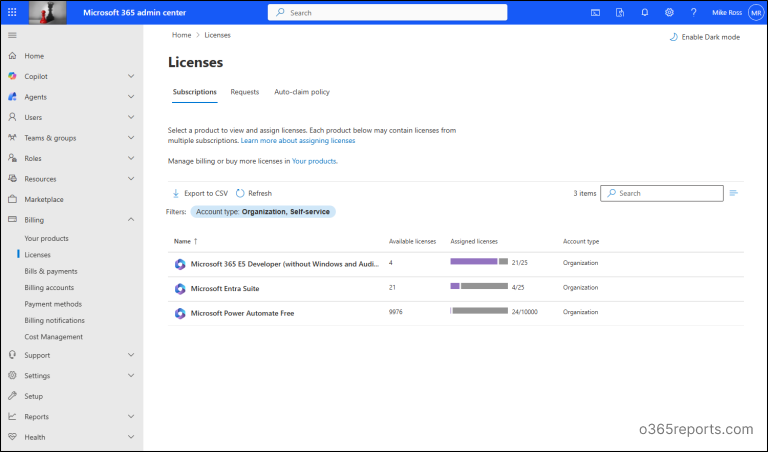Expand the Copilot menu chevron
768x452 pixels.
coord(131,76)
